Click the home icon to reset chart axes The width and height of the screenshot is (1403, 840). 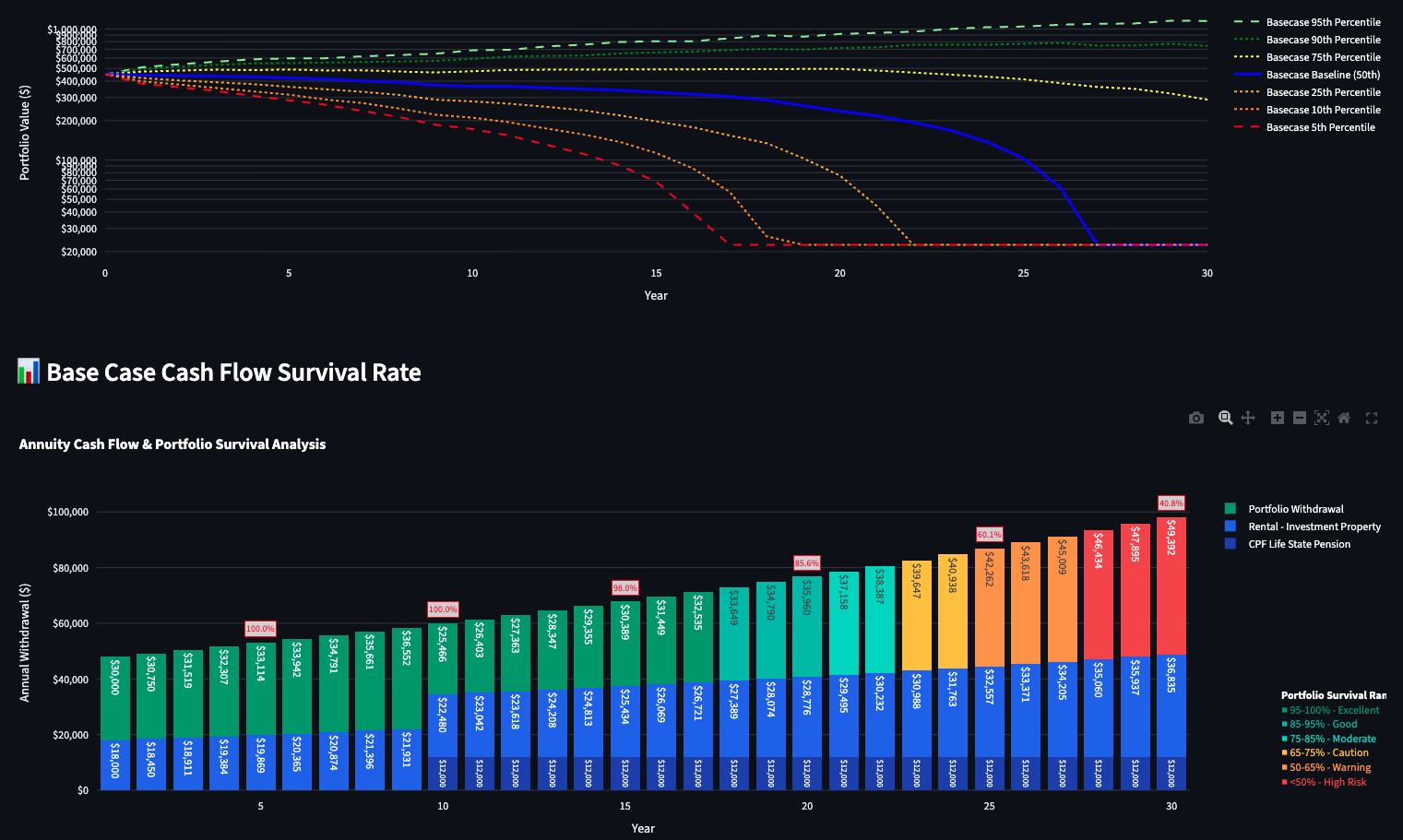point(1344,417)
